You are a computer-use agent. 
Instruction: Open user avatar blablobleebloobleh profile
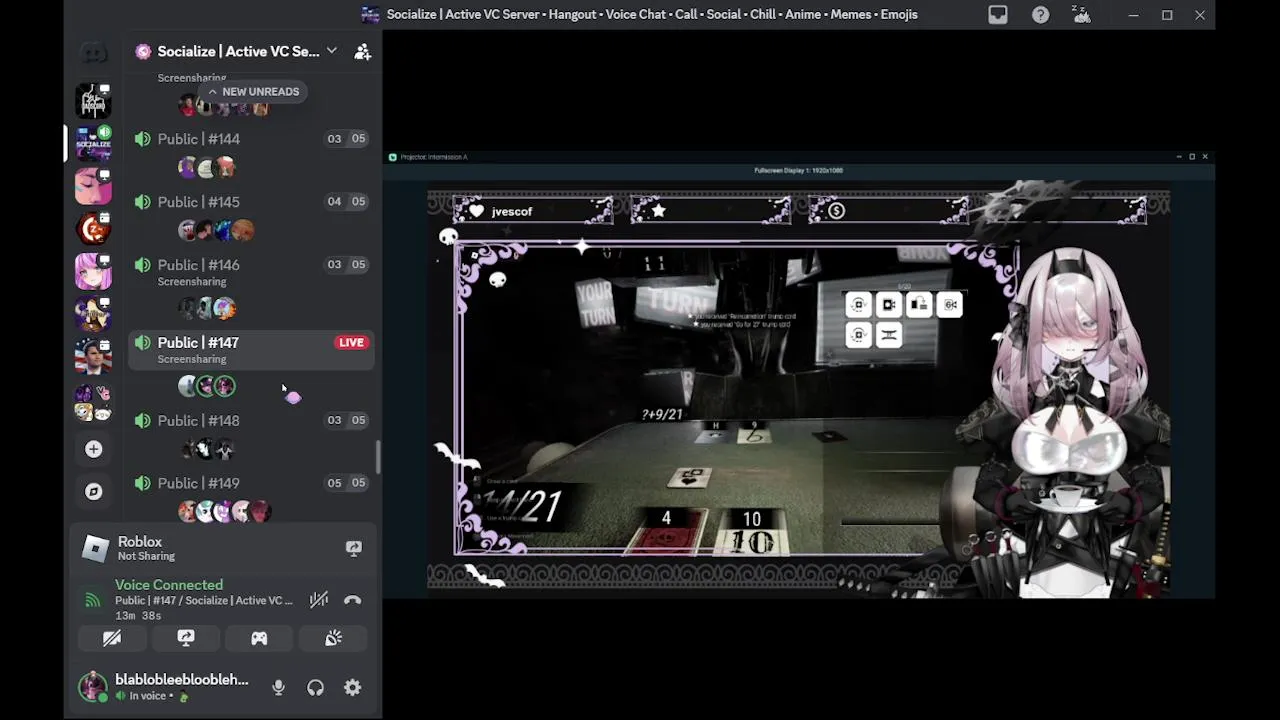click(93, 687)
